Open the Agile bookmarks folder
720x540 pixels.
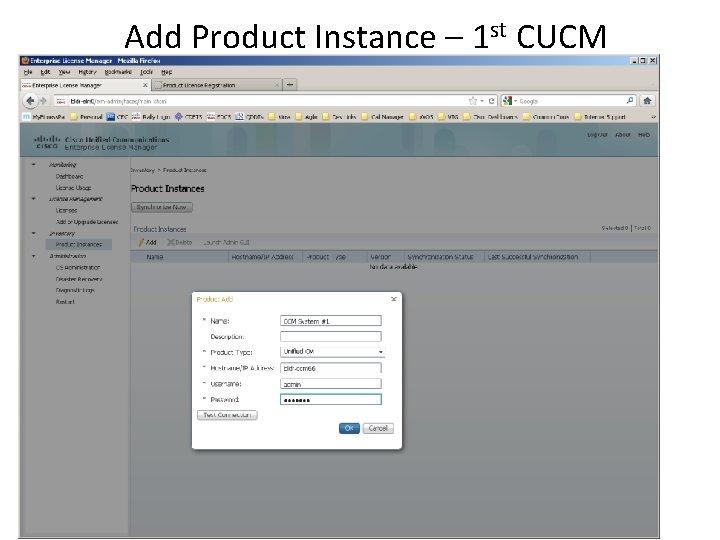point(306,117)
